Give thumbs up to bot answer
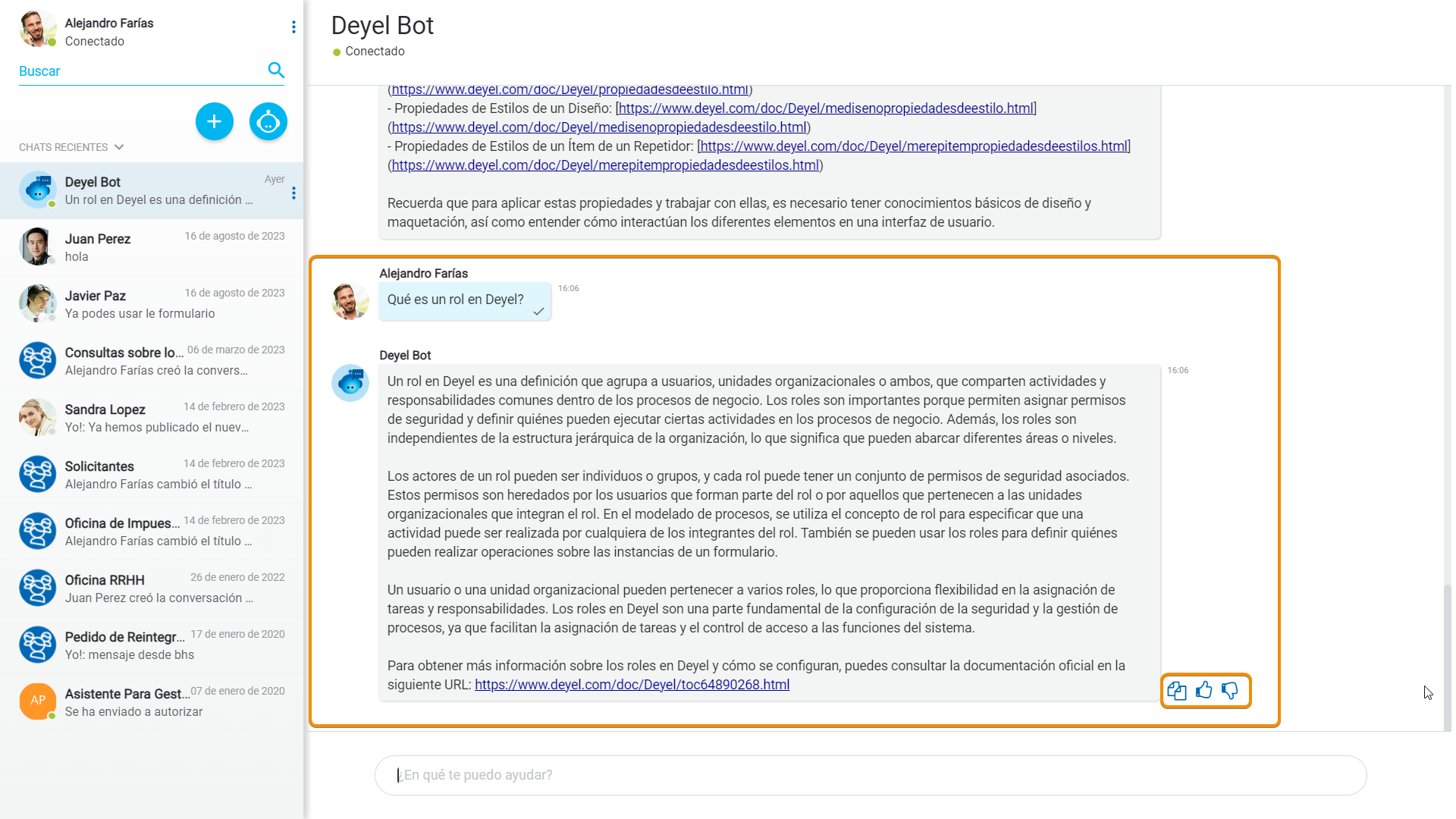 (x=1203, y=691)
